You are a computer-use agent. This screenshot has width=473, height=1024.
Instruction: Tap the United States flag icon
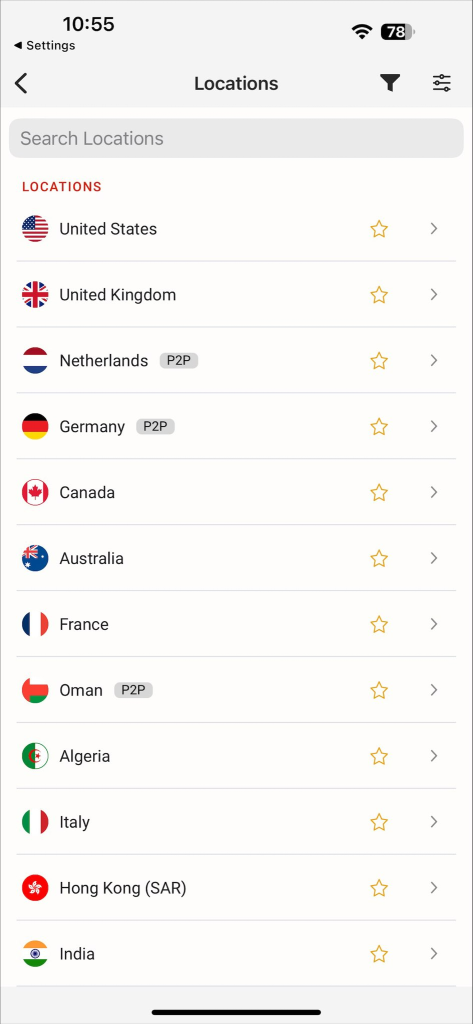[35, 229]
